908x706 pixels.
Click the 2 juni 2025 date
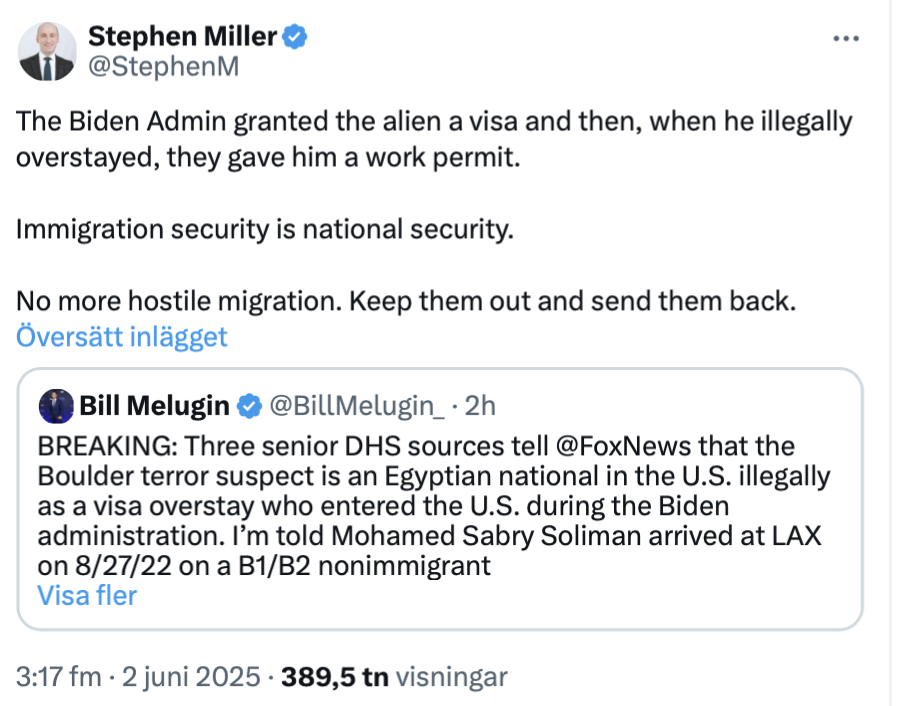pyautogui.click(x=191, y=677)
